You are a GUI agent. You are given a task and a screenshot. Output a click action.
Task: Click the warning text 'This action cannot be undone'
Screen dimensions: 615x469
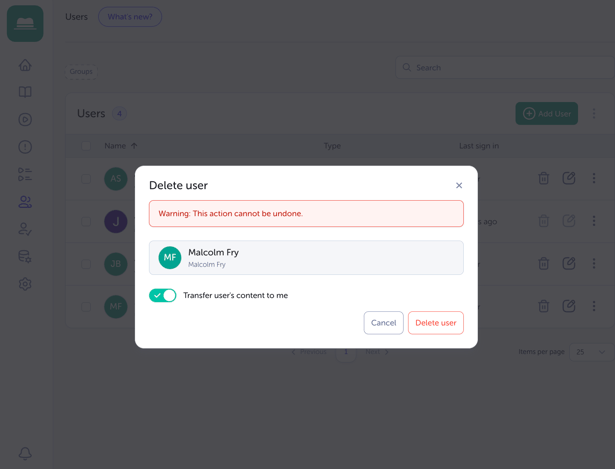(x=247, y=213)
